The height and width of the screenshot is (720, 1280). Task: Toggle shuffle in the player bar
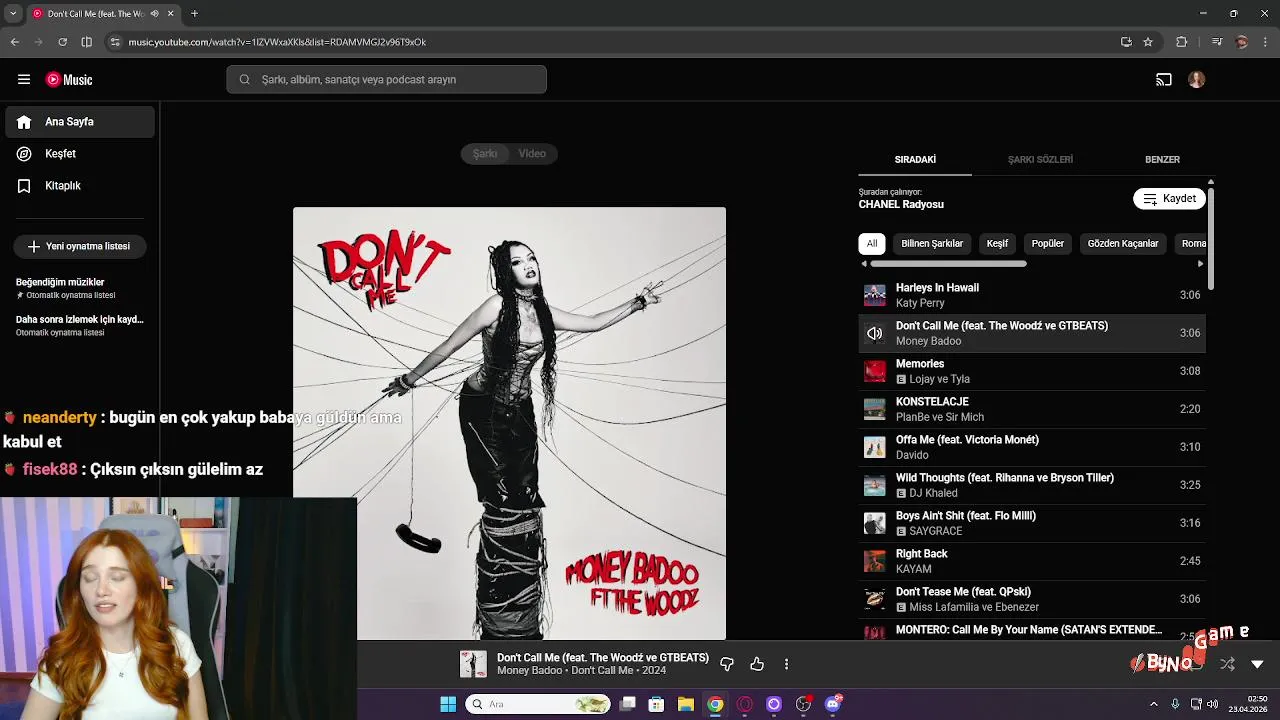coord(1228,664)
